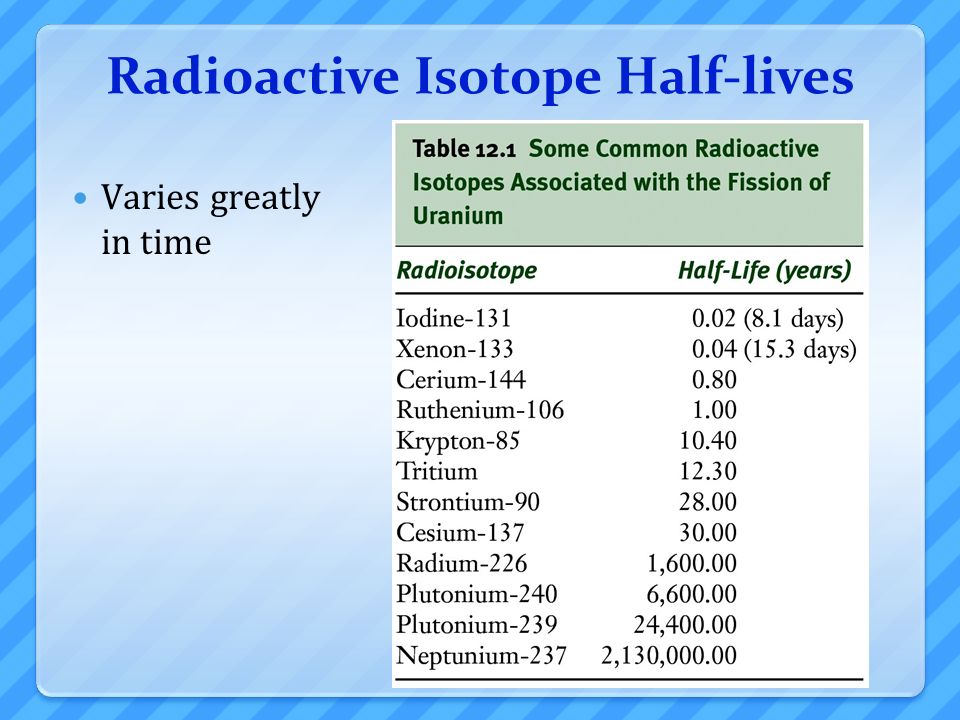Select the 'Cerium-144' row name
This screenshot has width=960, height=720.
461,380
